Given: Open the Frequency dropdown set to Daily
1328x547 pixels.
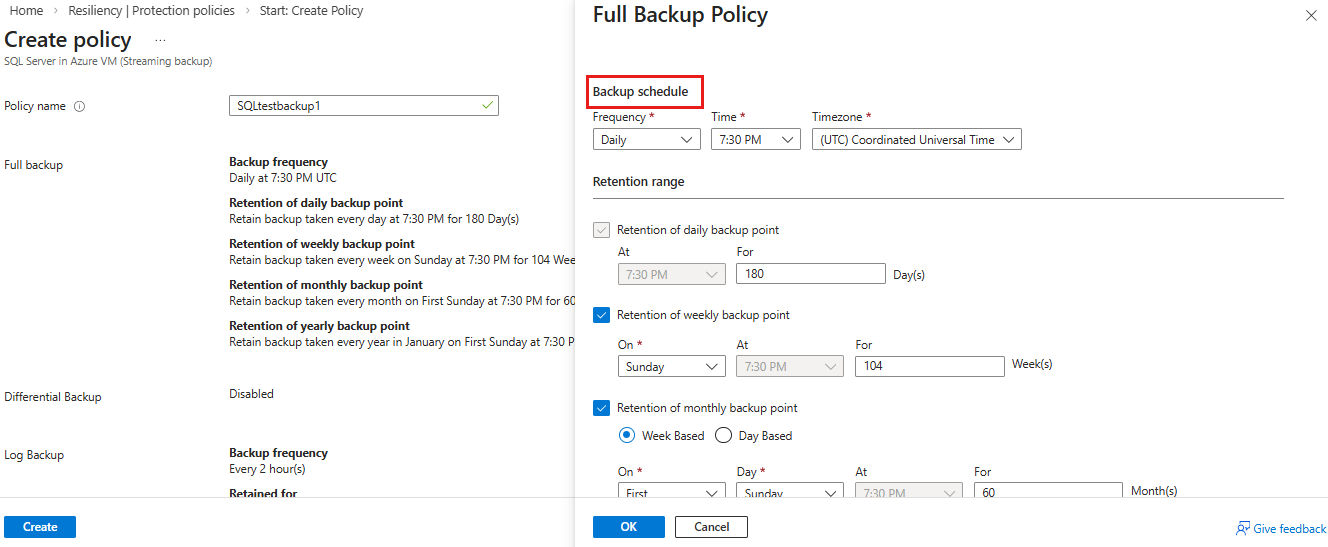Looking at the screenshot, I should (x=646, y=140).
